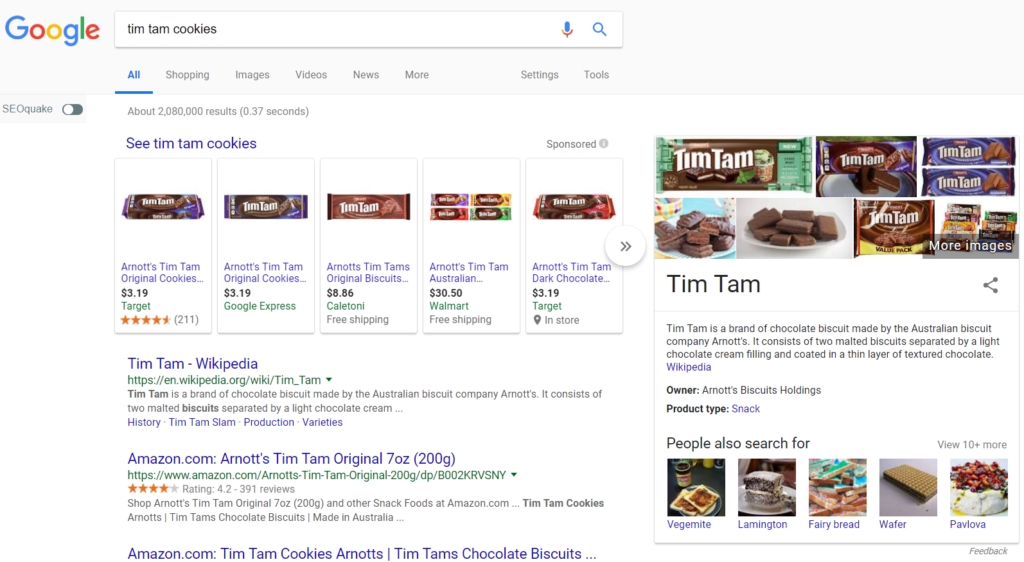This screenshot has width=1024, height=562.
Task: Click the Amazon result star rating
Action: [x=153, y=489]
